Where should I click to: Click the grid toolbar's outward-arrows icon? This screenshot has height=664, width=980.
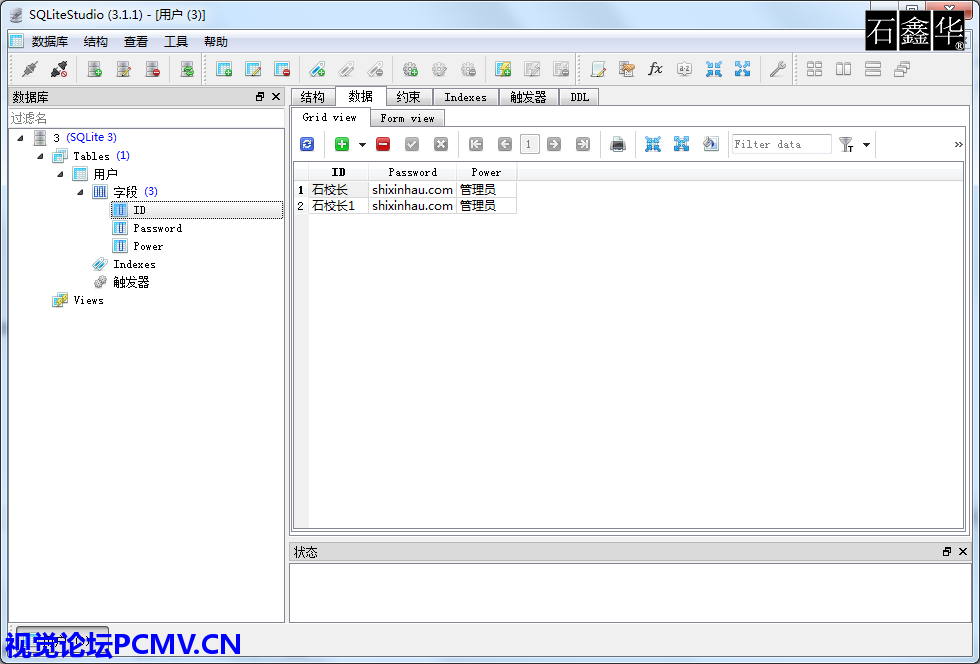click(681, 144)
